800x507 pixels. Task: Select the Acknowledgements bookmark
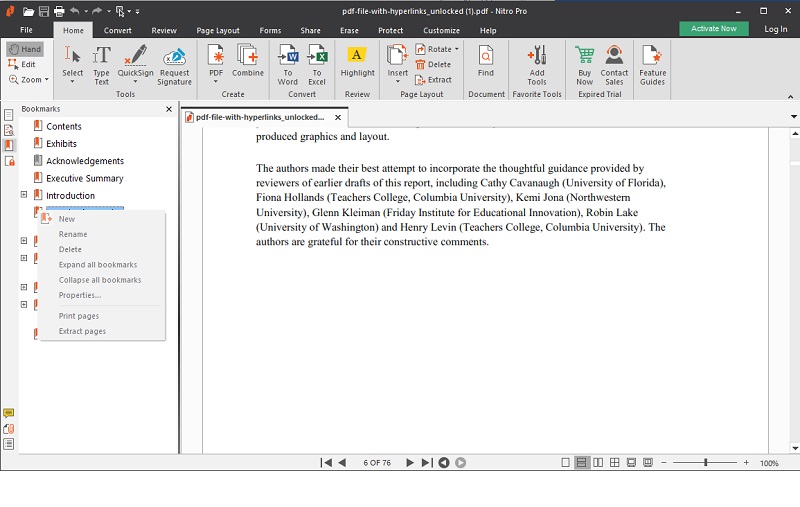(85, 161)
